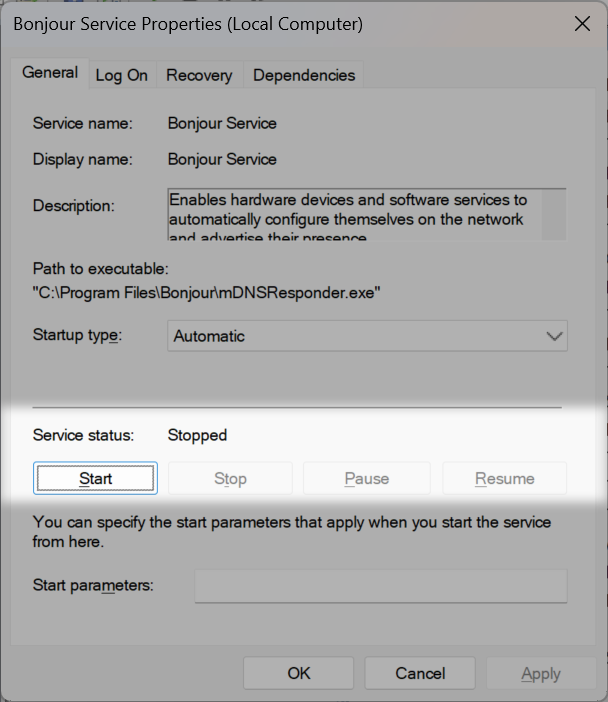Click inside the Description text box
This screenshot has width=608, height=702.
(x=350, y=214)
